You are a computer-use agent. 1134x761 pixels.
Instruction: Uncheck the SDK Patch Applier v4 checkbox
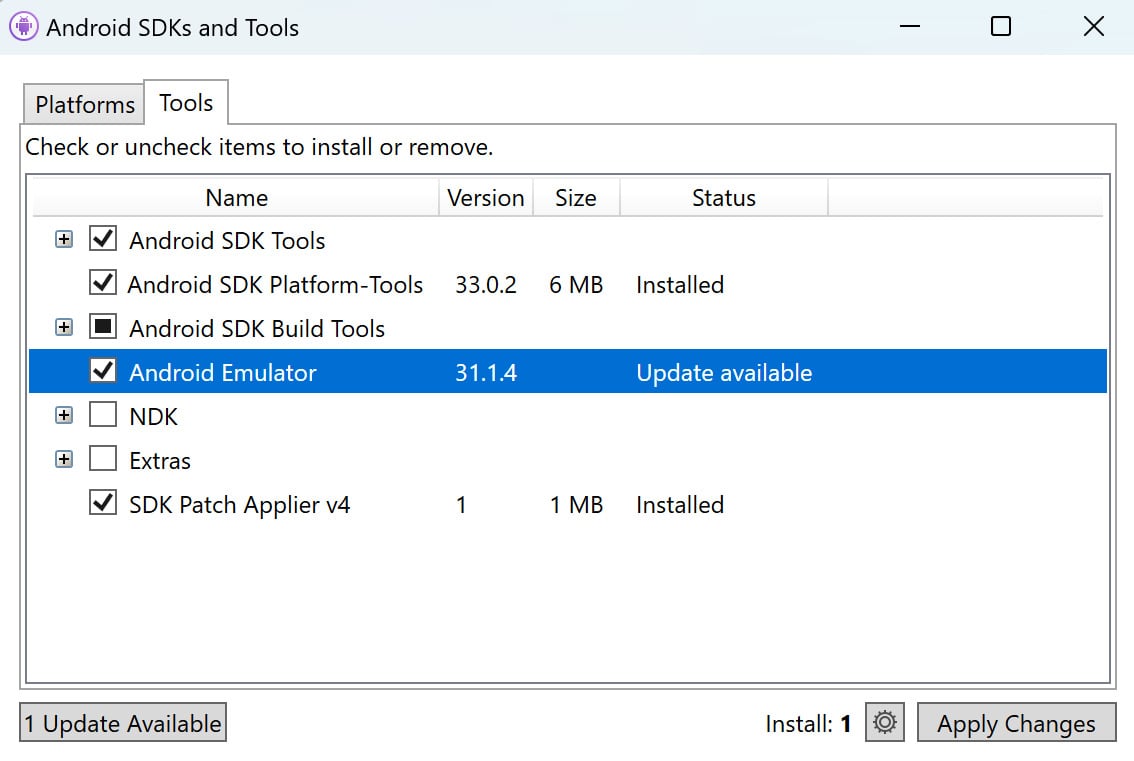coord(103,503)
